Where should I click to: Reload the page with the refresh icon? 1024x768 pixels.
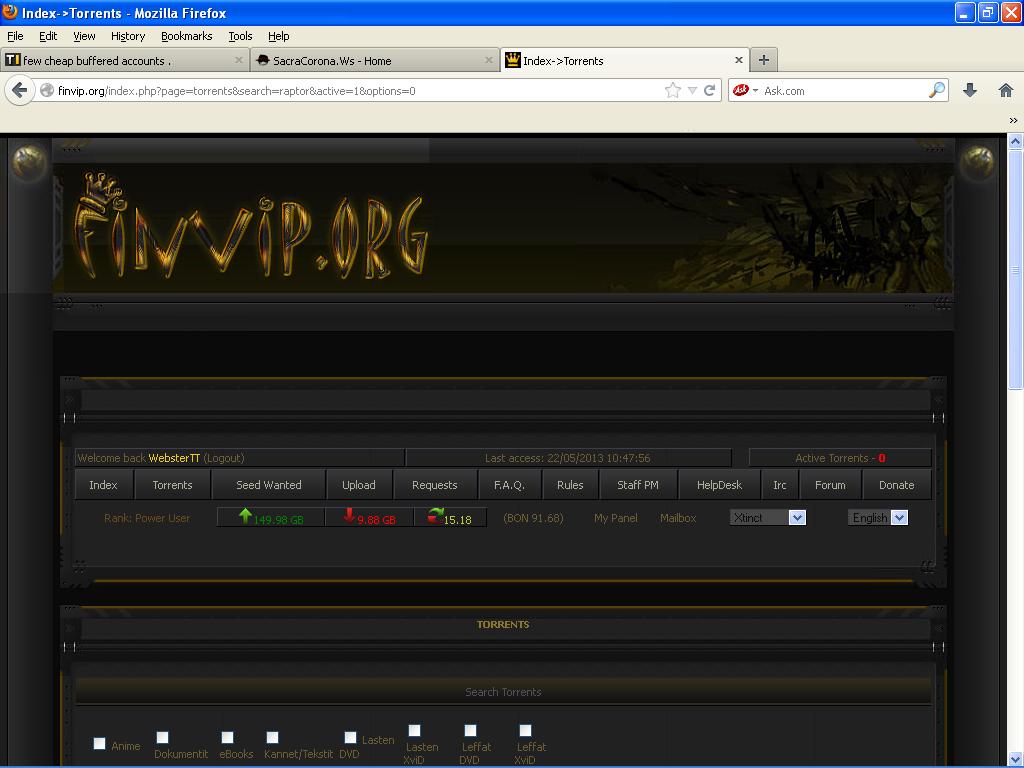(x=710, y=91)
